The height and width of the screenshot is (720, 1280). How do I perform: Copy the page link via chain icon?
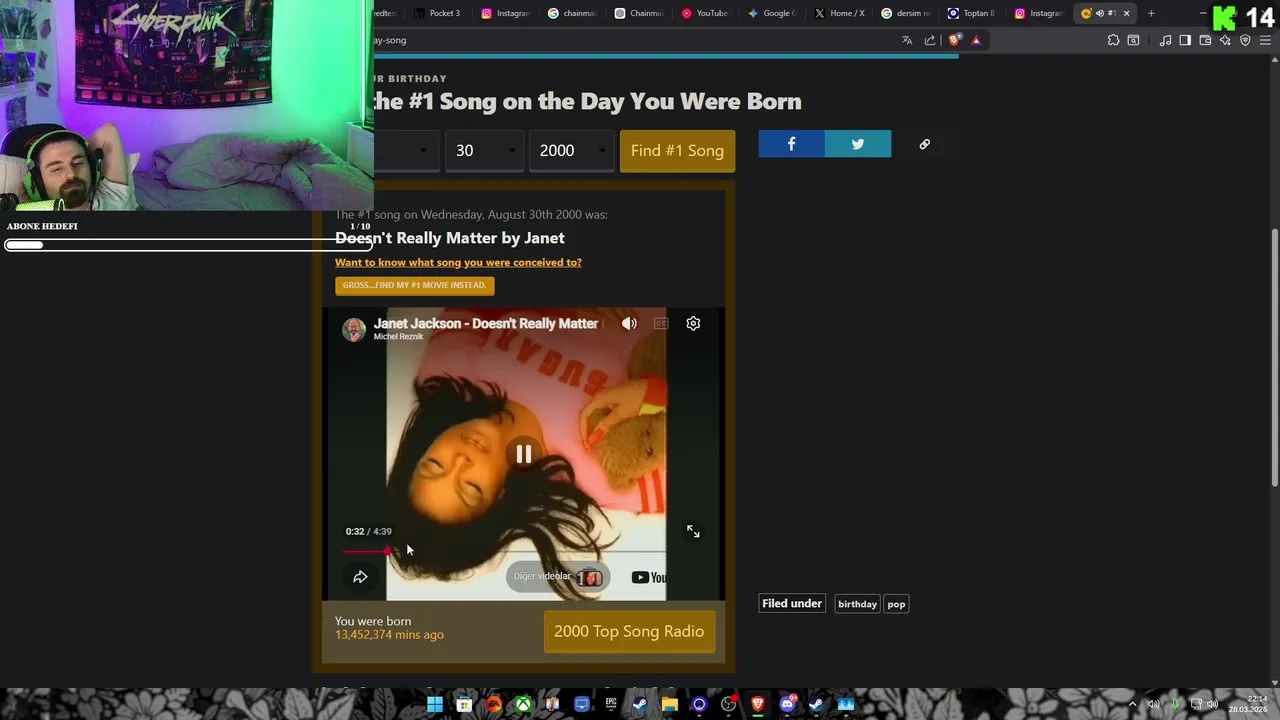pyautogui.click(x=924, y=144)
